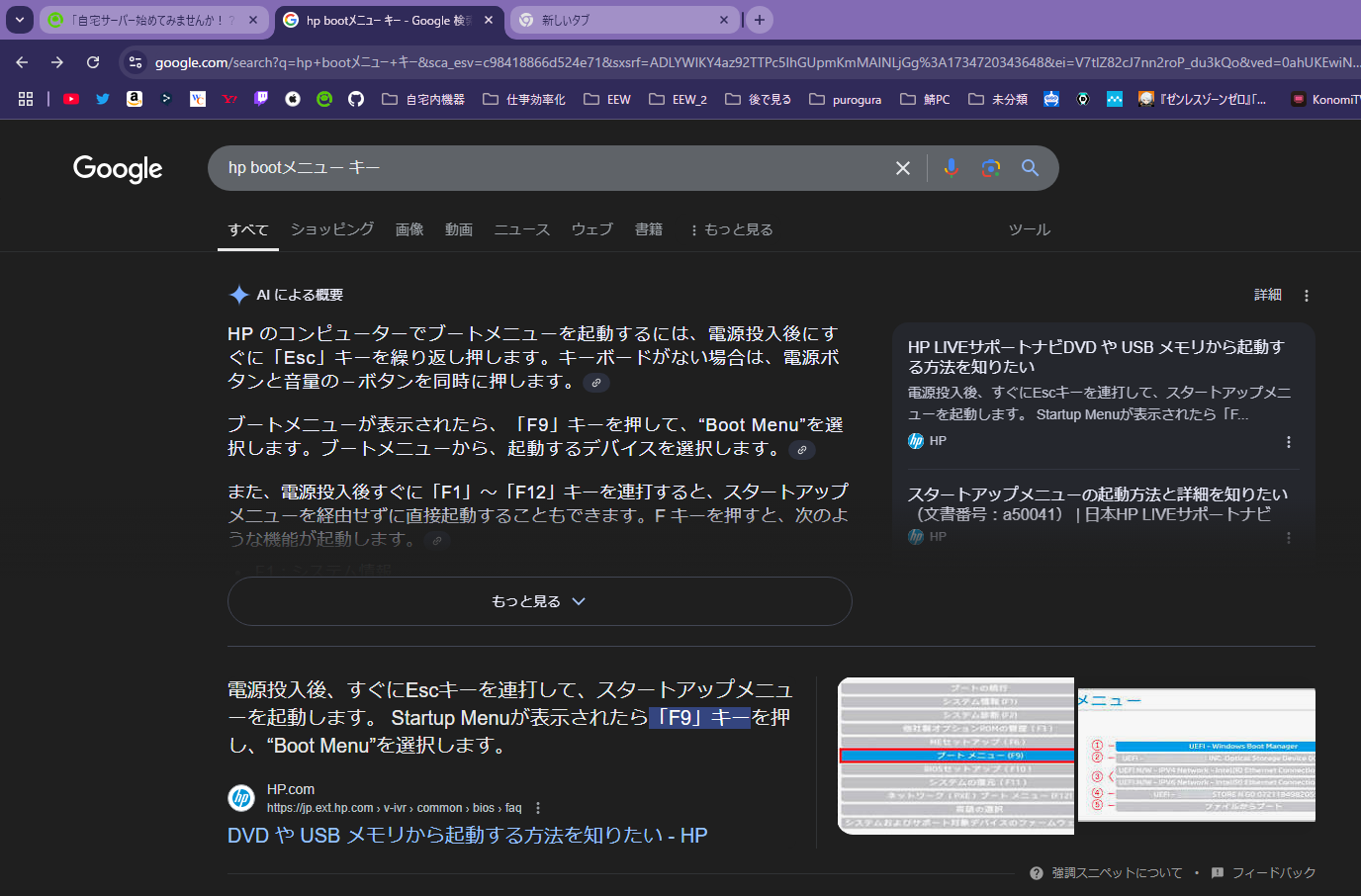Open the EEW bookmark folder
1361x896 pixels.
(x=607, y=99)
